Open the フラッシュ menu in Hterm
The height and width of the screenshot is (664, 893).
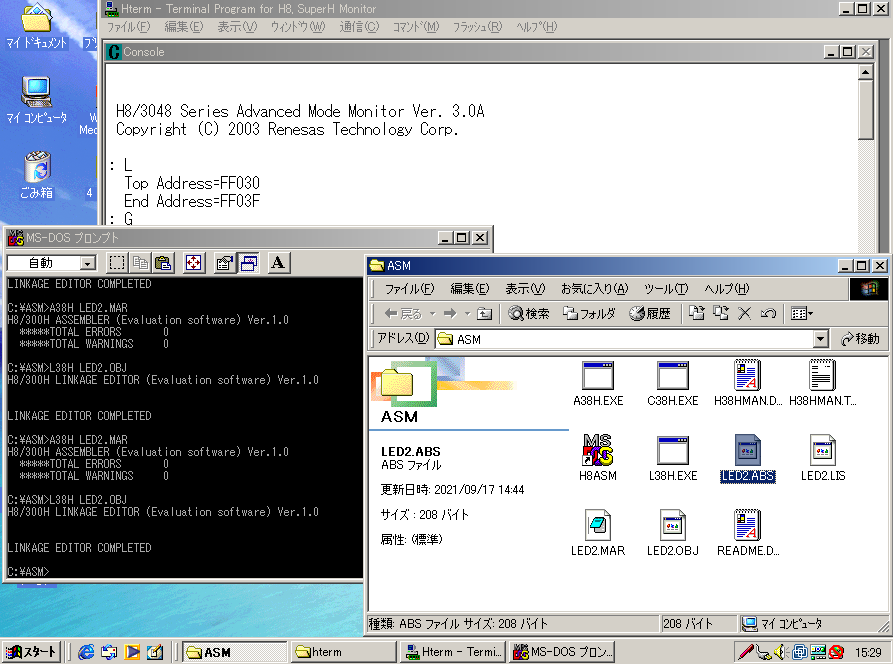477,26
